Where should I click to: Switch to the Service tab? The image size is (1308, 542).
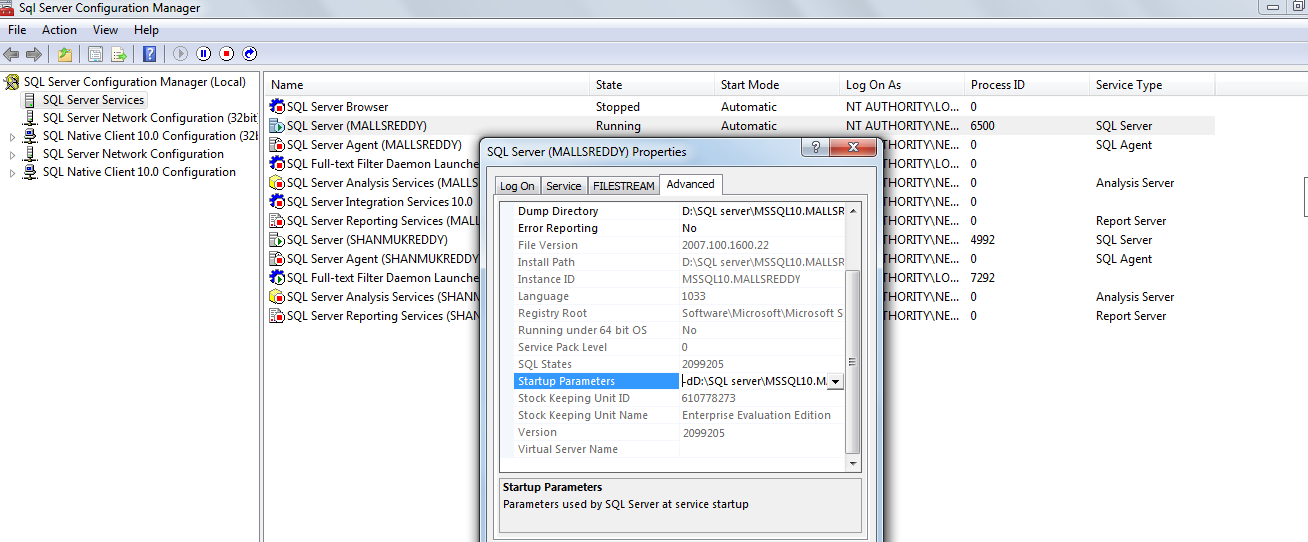click(563, 186)
